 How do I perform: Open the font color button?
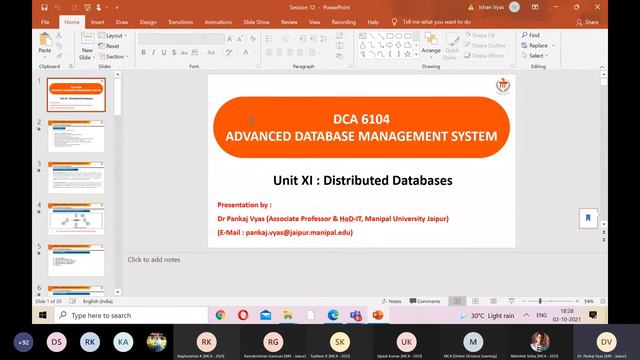[245, 52]
